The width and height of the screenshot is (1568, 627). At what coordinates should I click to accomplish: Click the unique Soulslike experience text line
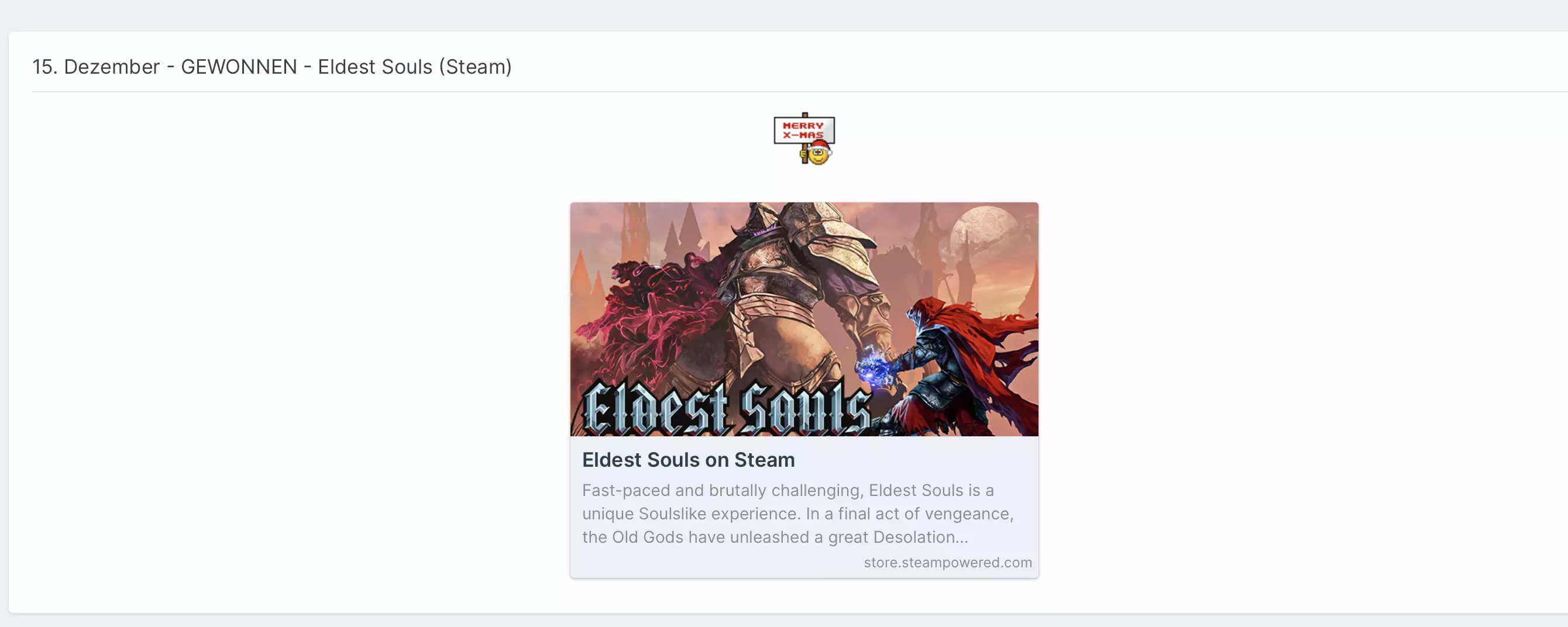[x=797, y=514]
